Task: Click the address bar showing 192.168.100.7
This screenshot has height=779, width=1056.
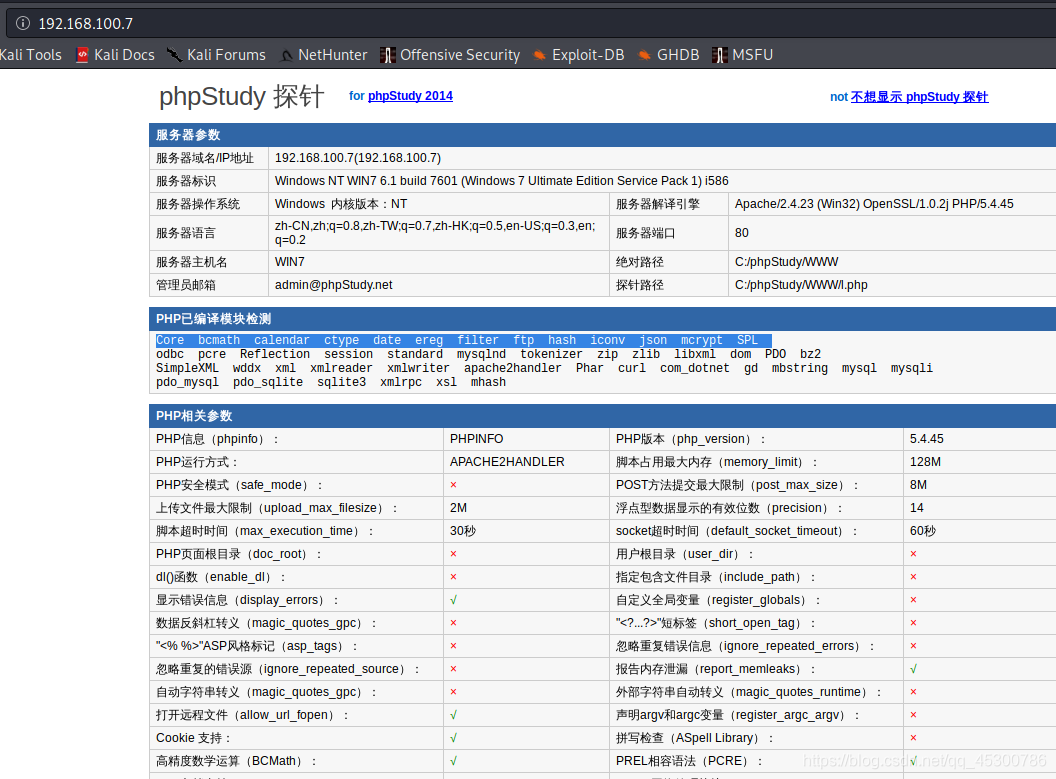Action: pyautogui.click(x=532, y=24)
